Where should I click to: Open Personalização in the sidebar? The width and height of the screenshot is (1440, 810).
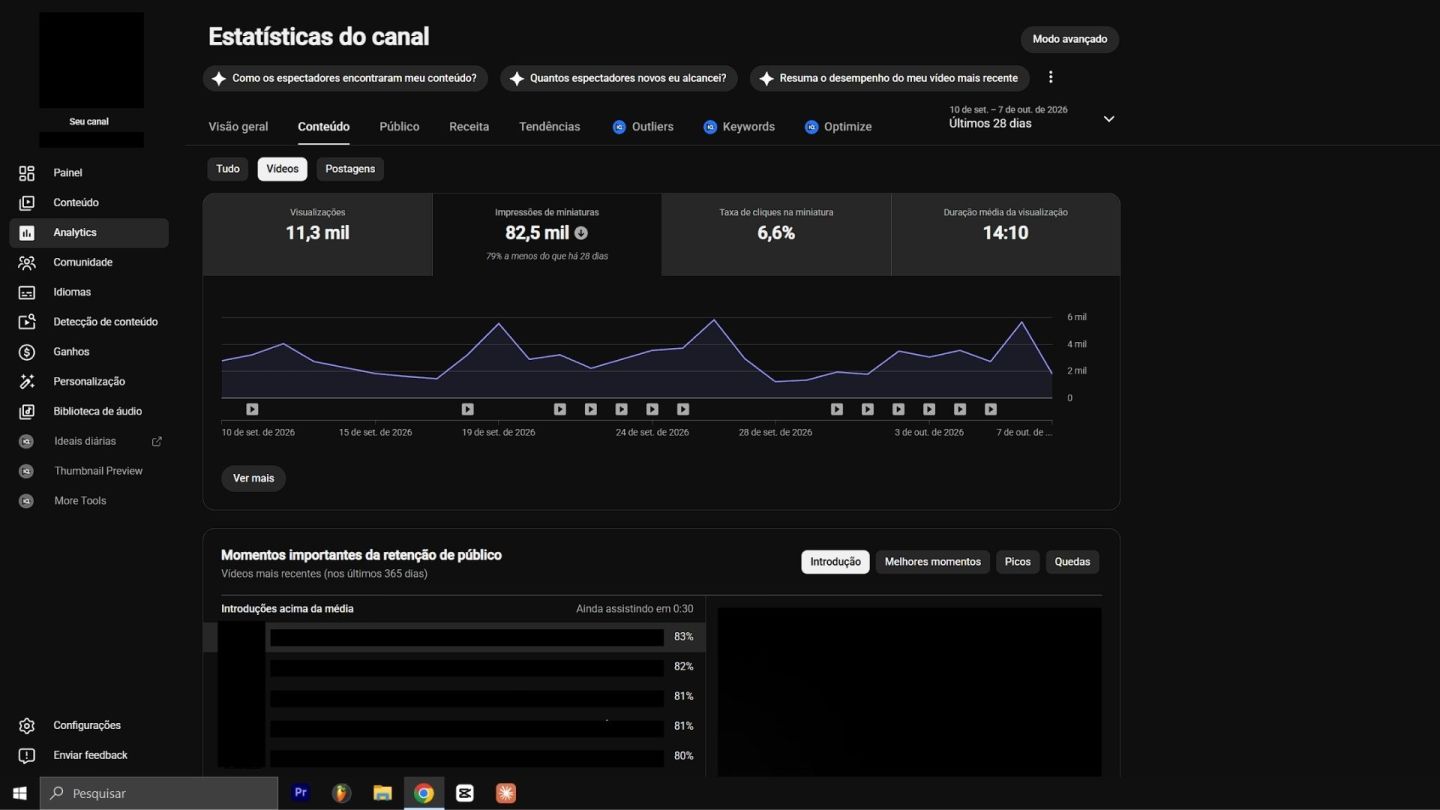coord(88,382)
